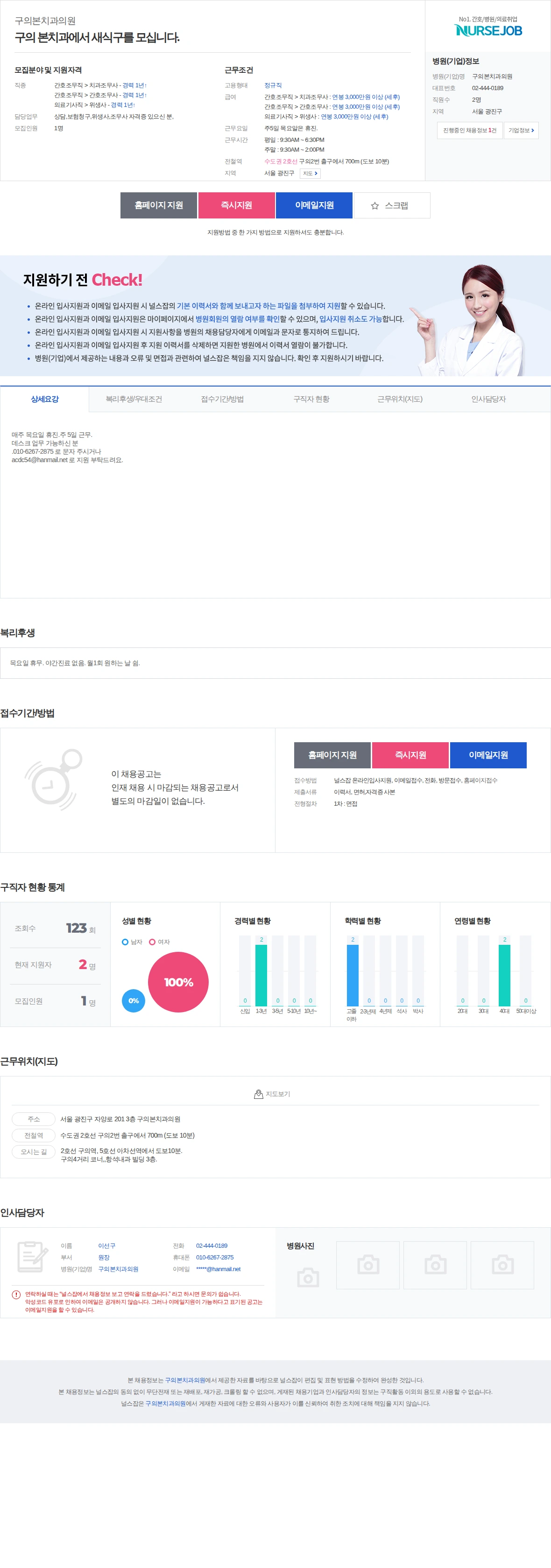The width and height of the screenshot is (551, 1568).
Task: Click the phone number 02-444-0189 in 인사담당자
Action: (x=212, y=1245)
